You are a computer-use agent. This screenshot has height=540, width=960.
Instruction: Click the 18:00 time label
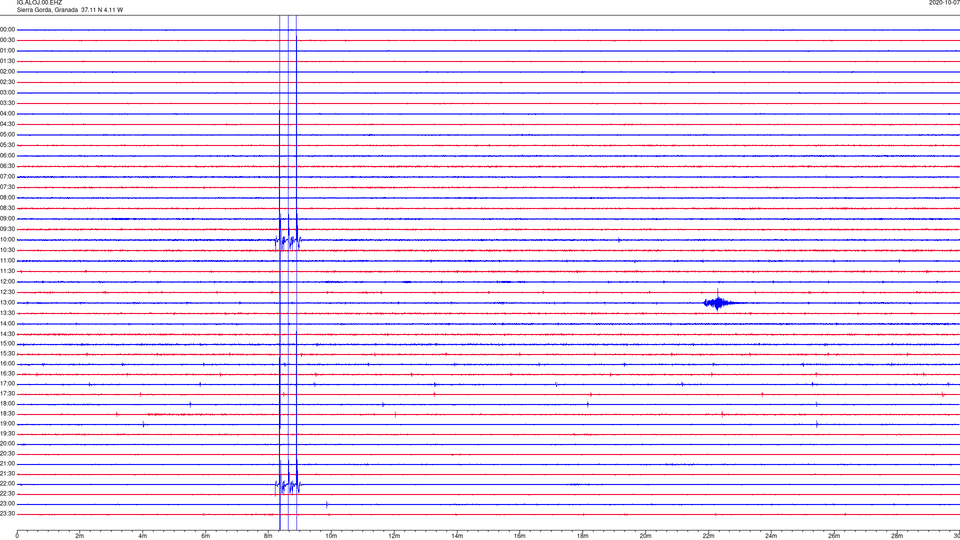(8, 403)
